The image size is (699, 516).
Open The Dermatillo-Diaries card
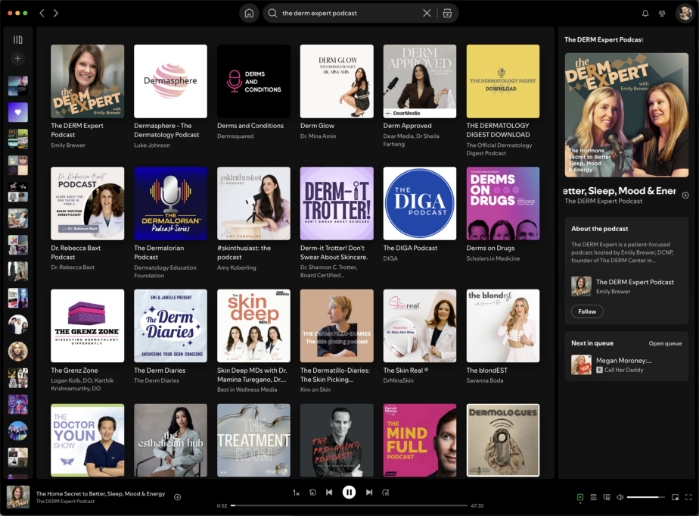tap(337, 341)
